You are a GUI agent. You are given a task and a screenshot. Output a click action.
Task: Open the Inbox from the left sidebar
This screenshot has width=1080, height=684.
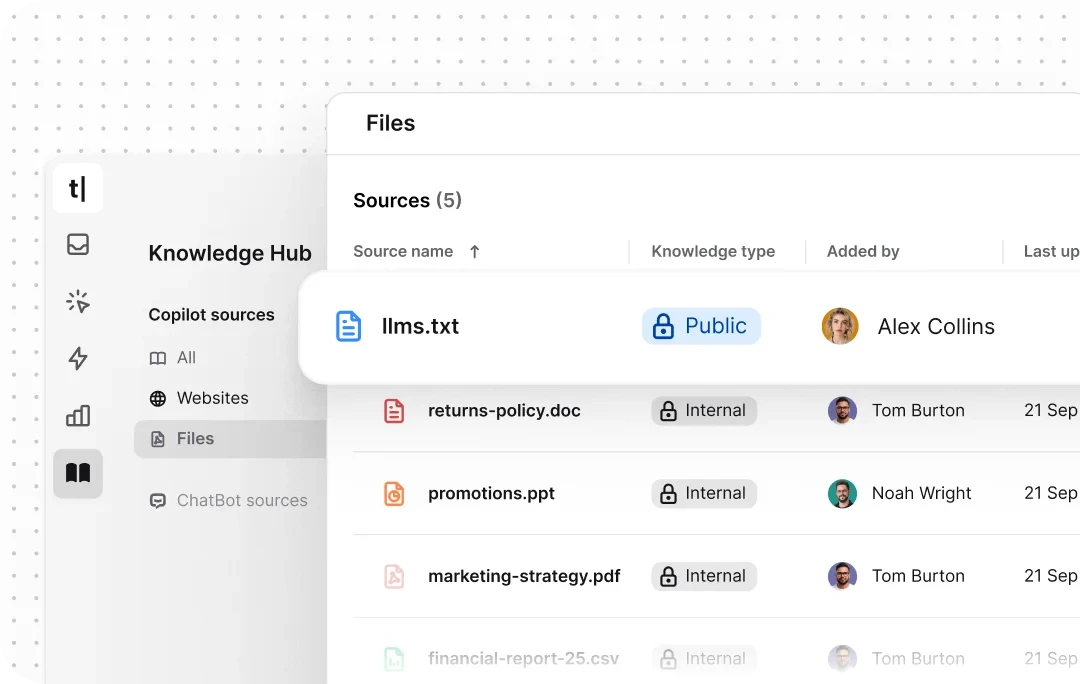77,244
